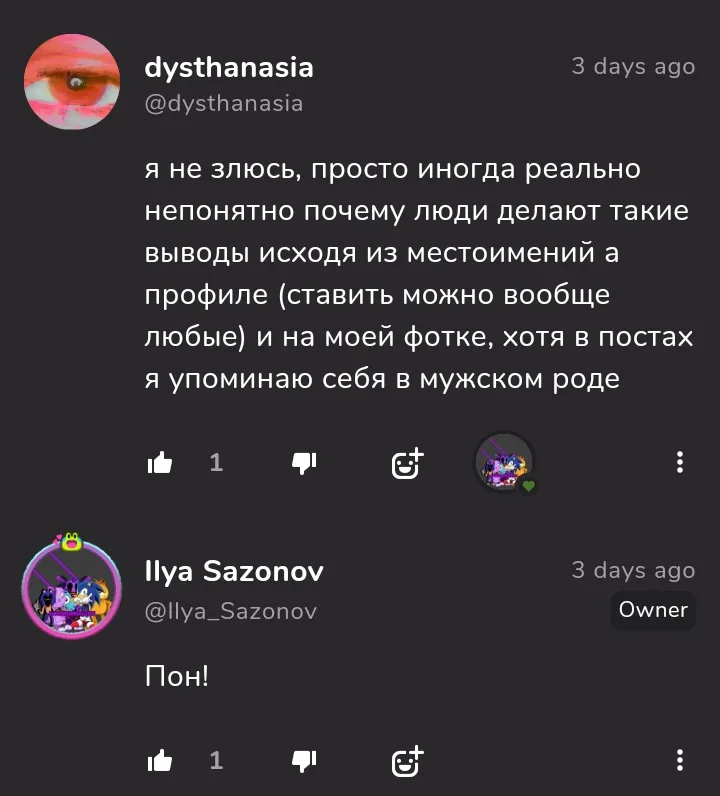The image size is (720, 796).
Task: Add a sticker reaction to dysthanasia's comment
Action: point(407,463)
